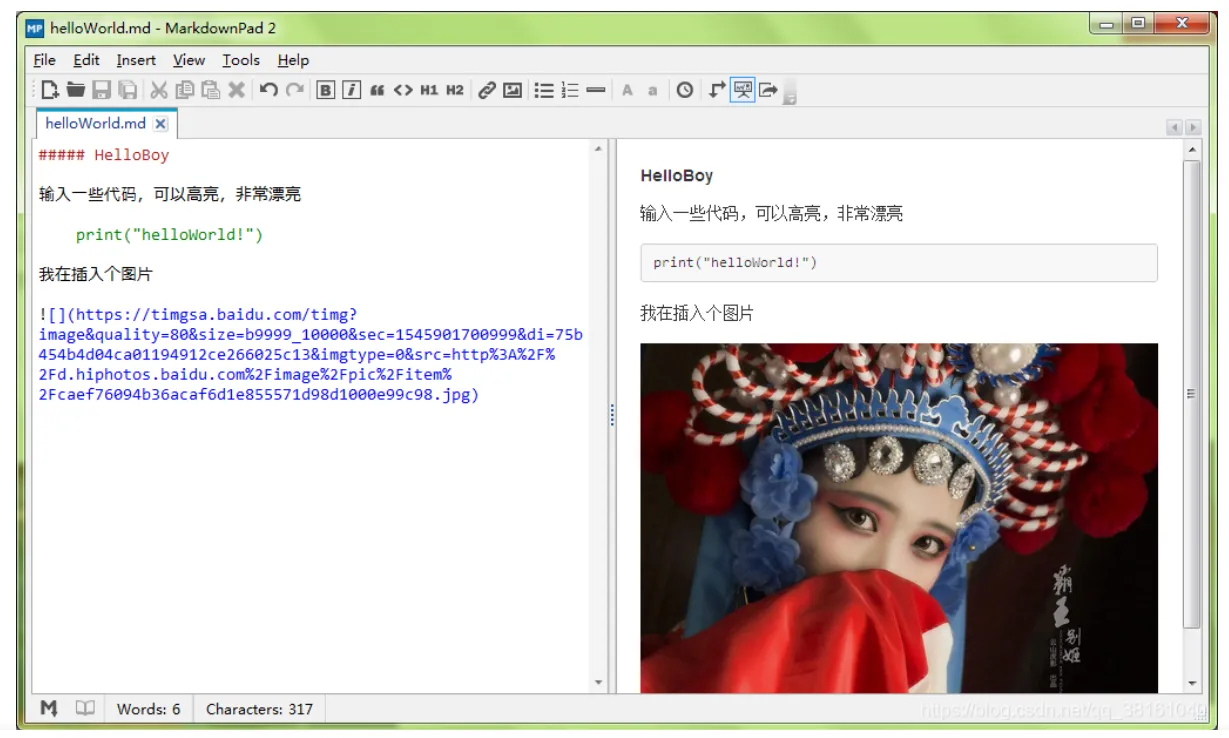Click the Cut scissors icon

(x=159, y=90)
